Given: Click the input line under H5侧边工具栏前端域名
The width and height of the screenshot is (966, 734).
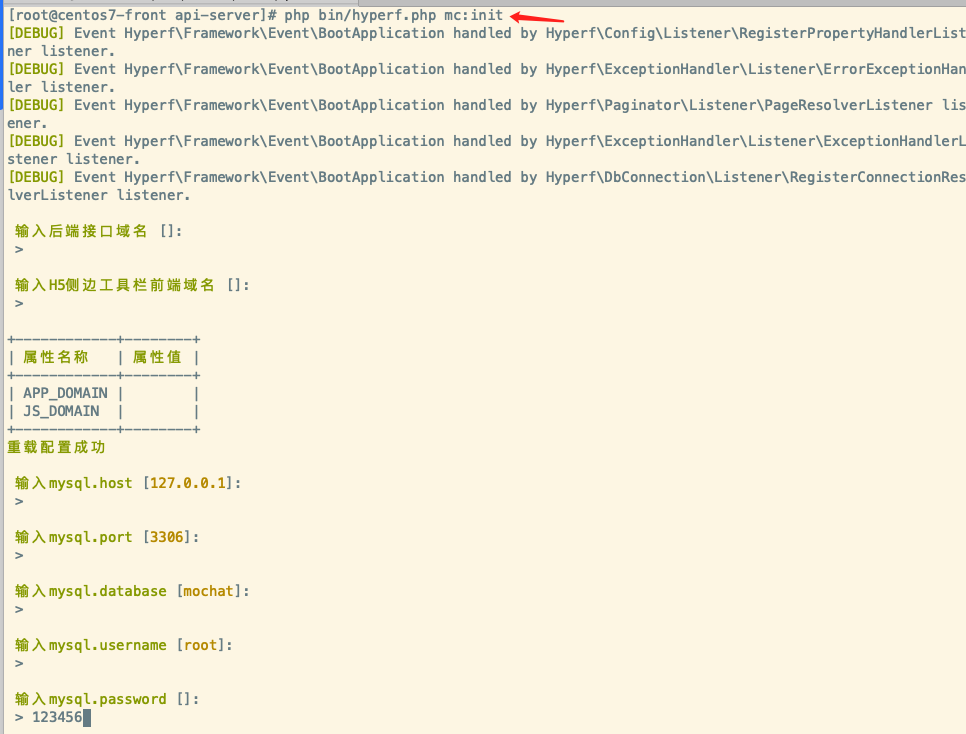Looking at the screenshot, I should [x=20, y=304].
